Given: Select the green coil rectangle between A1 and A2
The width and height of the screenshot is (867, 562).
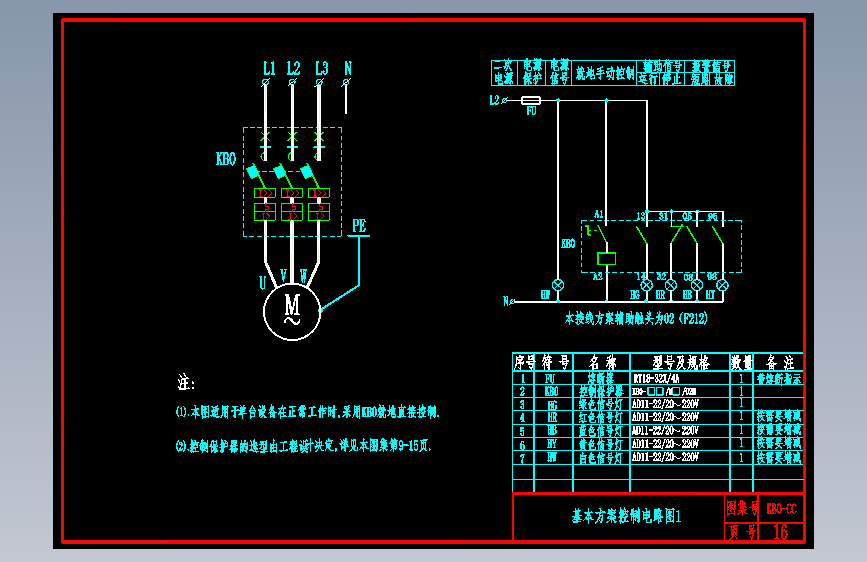Looking at the screenshot, I should point(607,258).
